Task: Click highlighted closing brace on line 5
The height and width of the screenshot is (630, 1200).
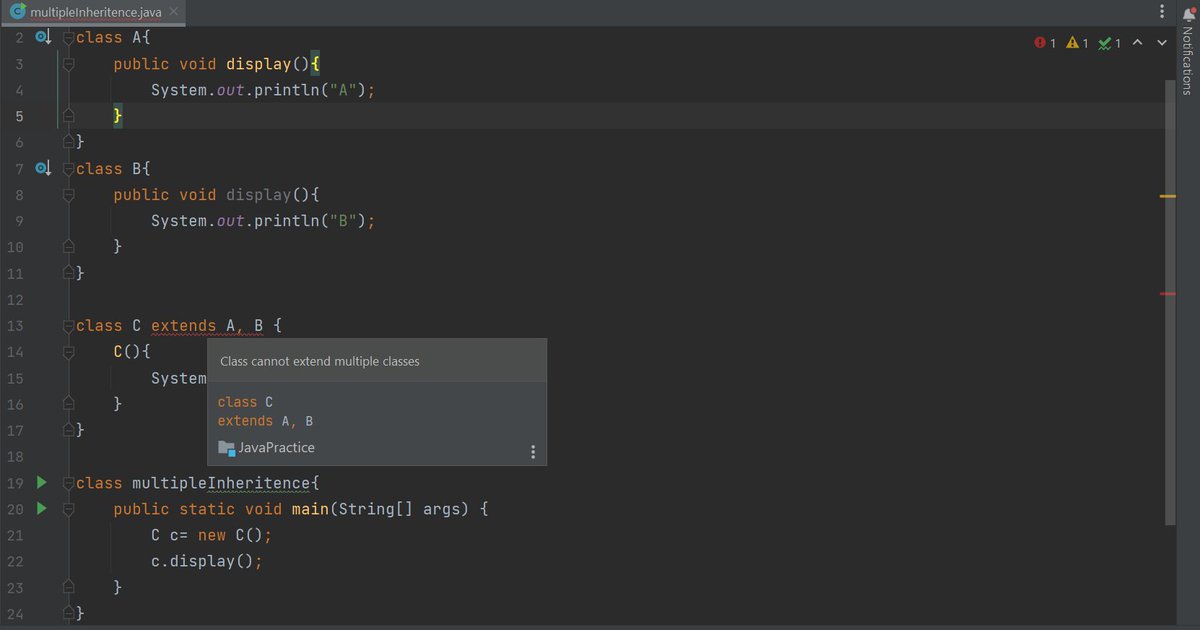Action: (118, 116)
